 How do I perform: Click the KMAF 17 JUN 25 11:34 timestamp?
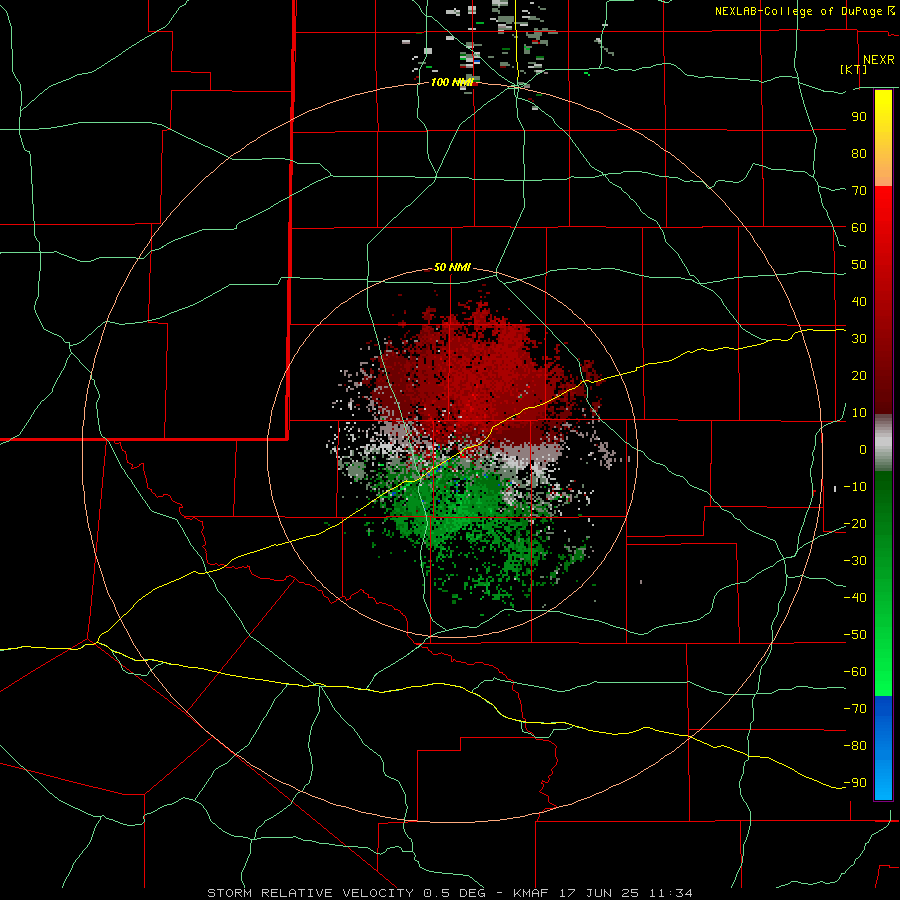pyautogui.click(x=603, y=893)
